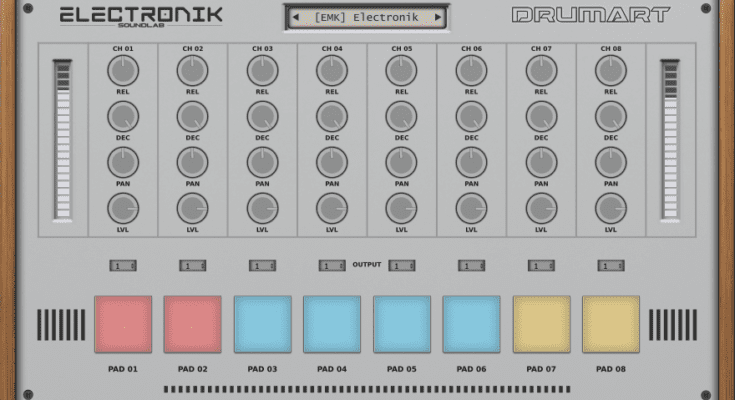735x400 pixels.
Task: Hit the yellow PAD 07
Action: coord(541,324)
